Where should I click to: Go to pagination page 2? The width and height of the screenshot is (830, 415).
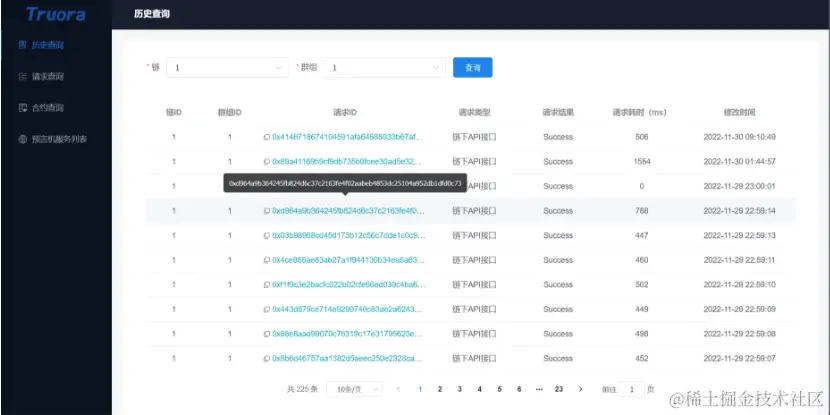click(440, 389)
